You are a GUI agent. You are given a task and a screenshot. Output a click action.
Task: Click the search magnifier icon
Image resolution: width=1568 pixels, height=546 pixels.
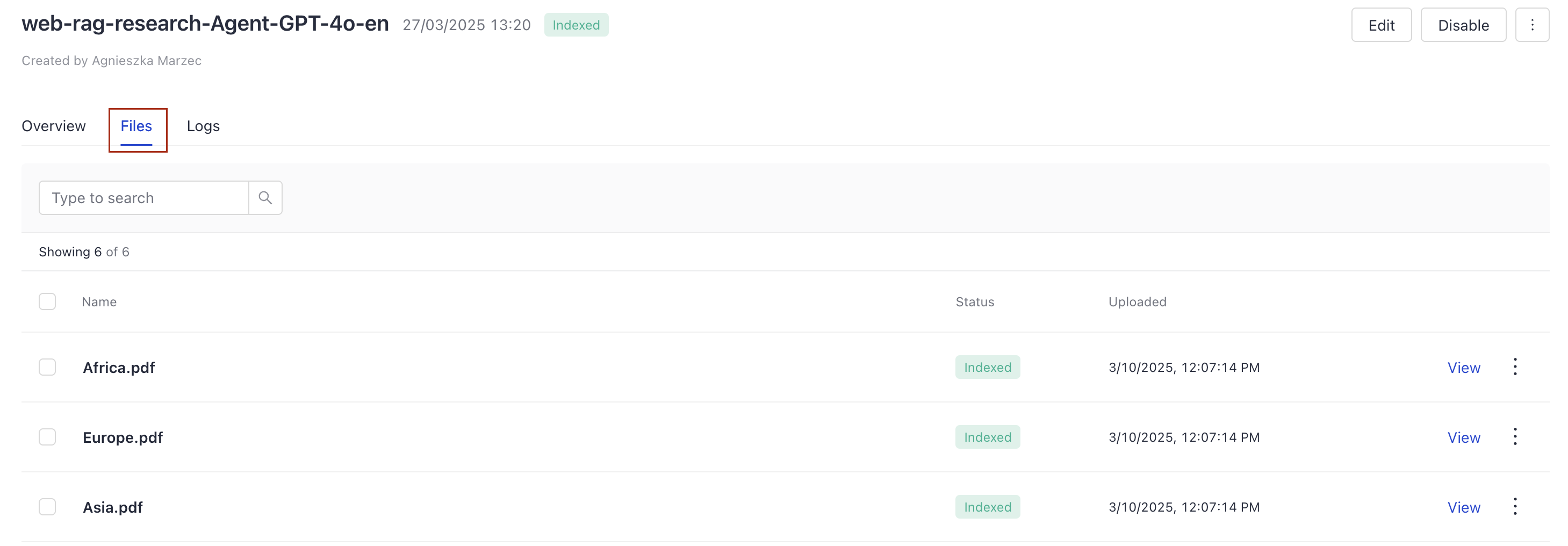(265, 197)
